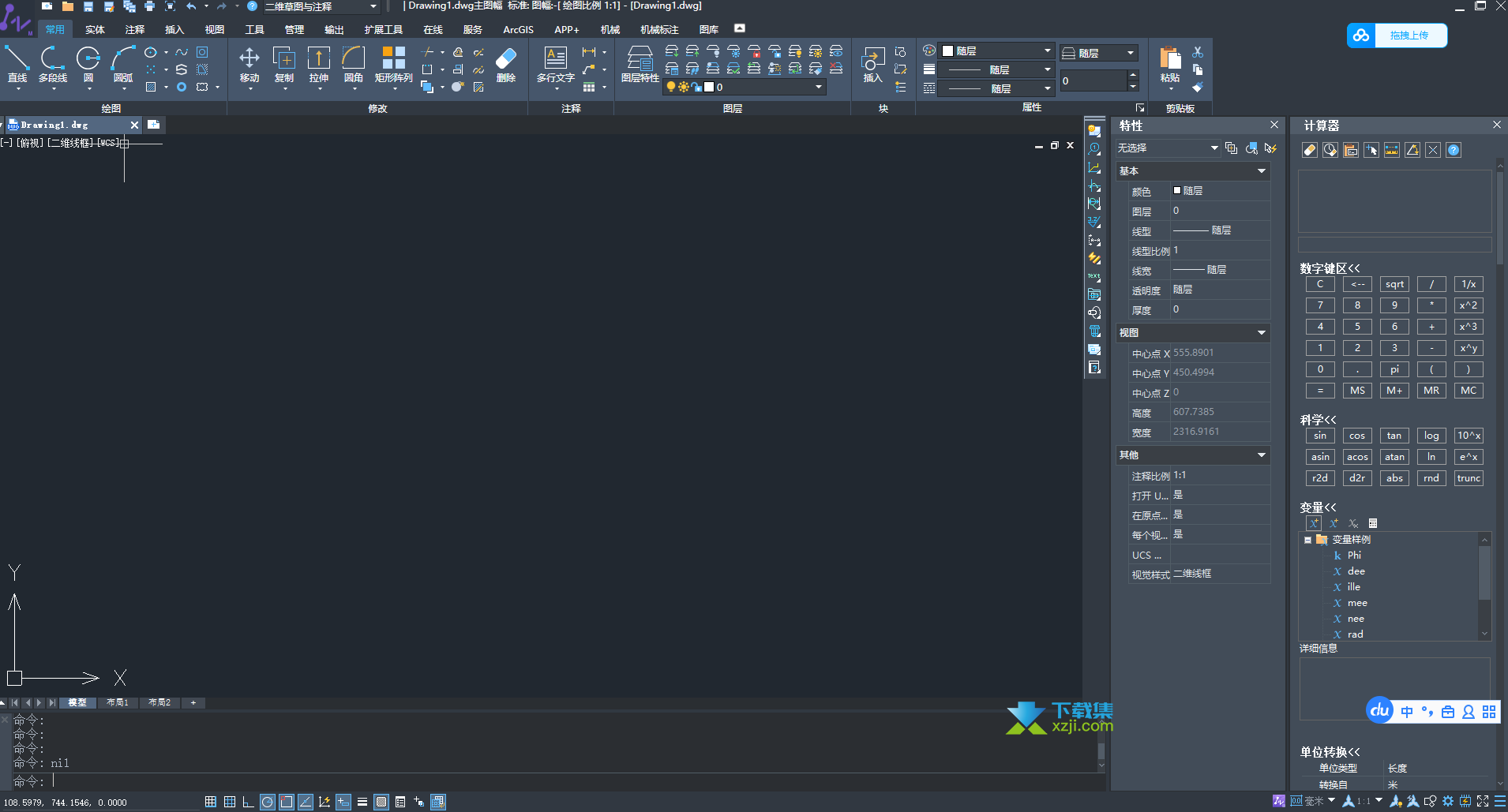Toggle snap grid dots in status bar
Image resolution: width=1508 pixels, height=812 pixels.
[x=211, y=802]
